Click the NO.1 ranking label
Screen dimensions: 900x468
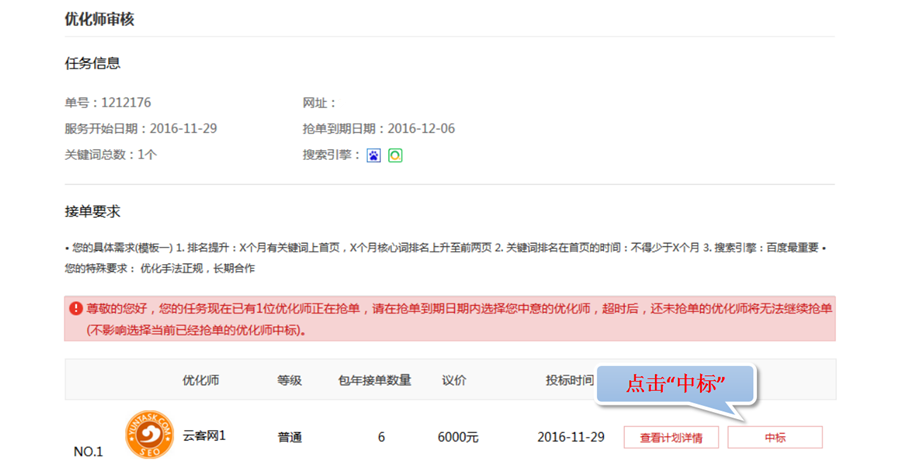88,452
